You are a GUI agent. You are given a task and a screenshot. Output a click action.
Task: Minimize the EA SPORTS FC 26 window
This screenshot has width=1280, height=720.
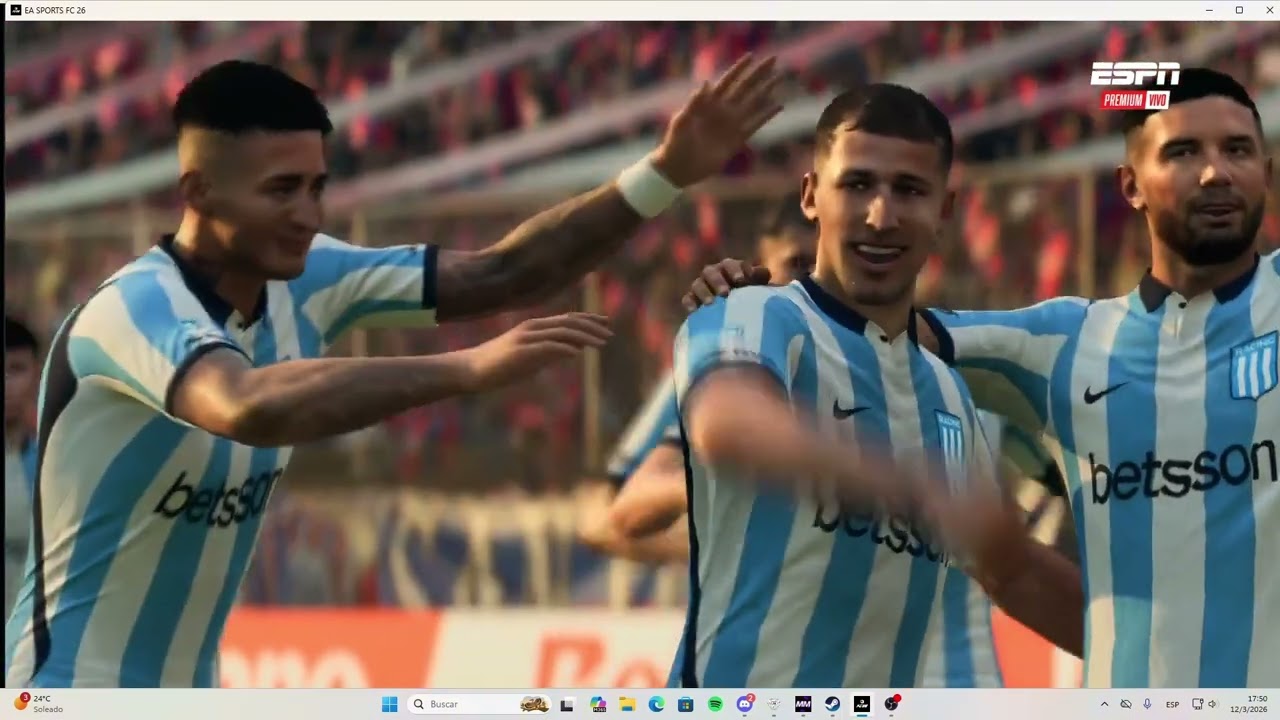coord(1209,10)
